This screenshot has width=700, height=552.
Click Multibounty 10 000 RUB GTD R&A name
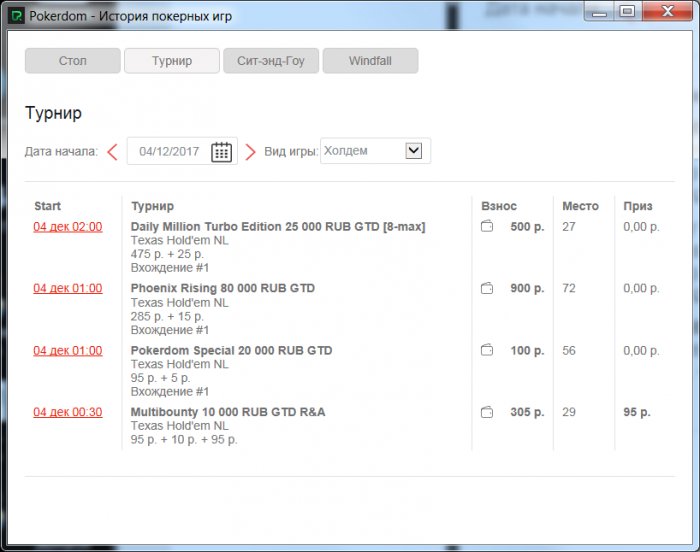(x=228, y=412)
